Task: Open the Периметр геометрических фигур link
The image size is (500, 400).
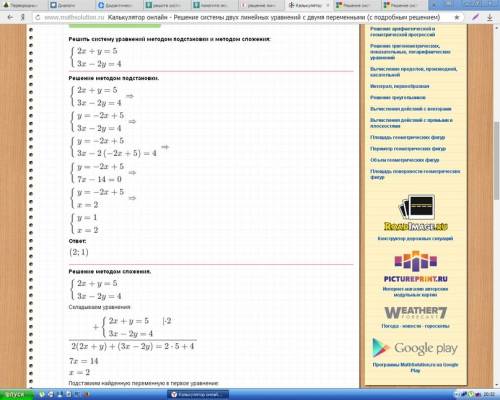Action: pos(408,148)
